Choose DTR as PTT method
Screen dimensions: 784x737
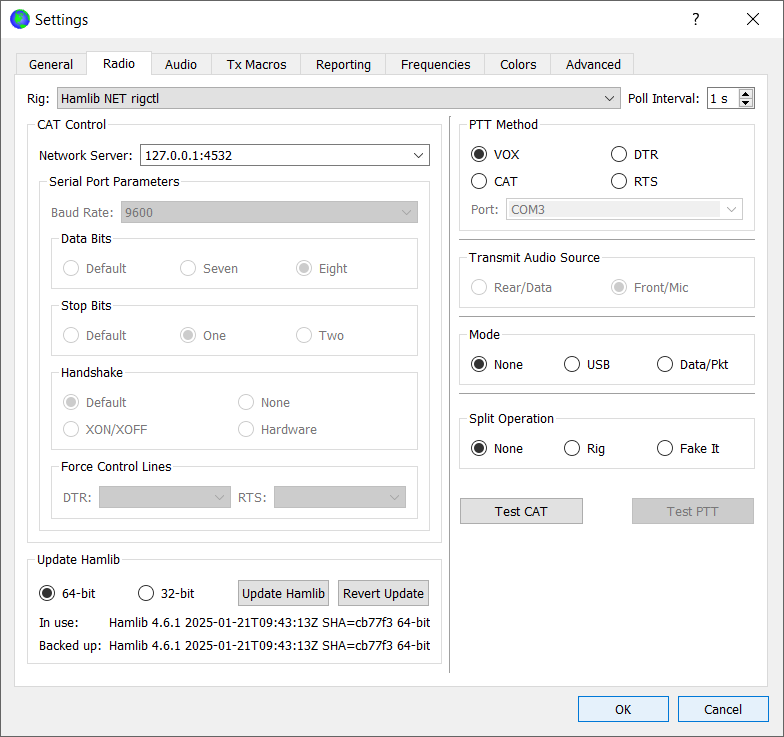[619, 154]
